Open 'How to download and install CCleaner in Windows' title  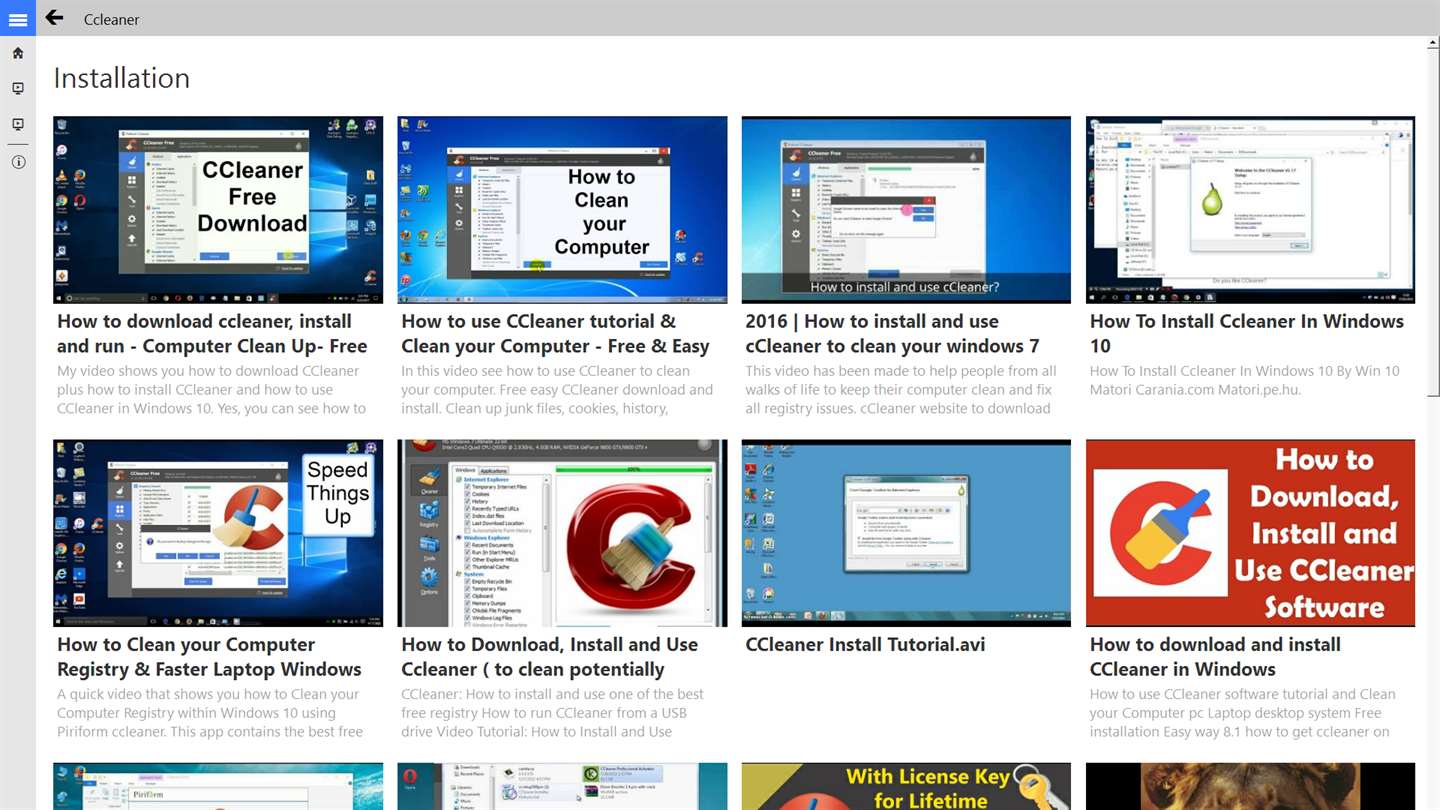point(1215,657)
